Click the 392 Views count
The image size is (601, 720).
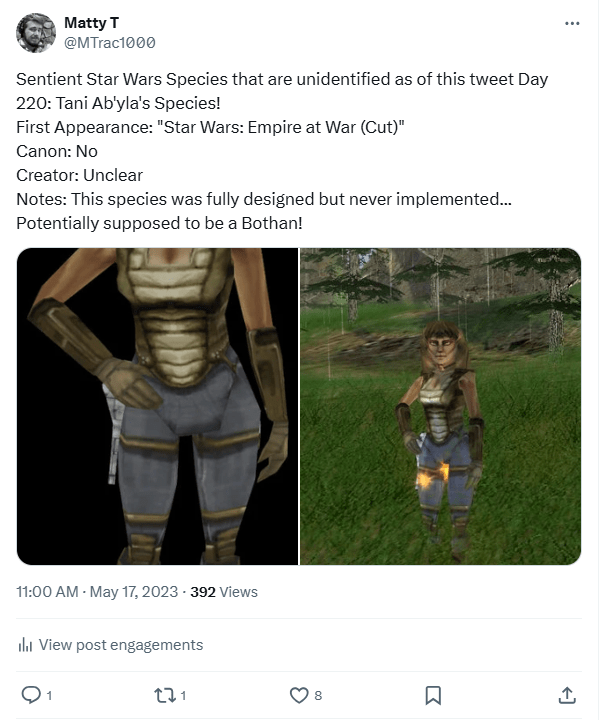pos(224,592)
